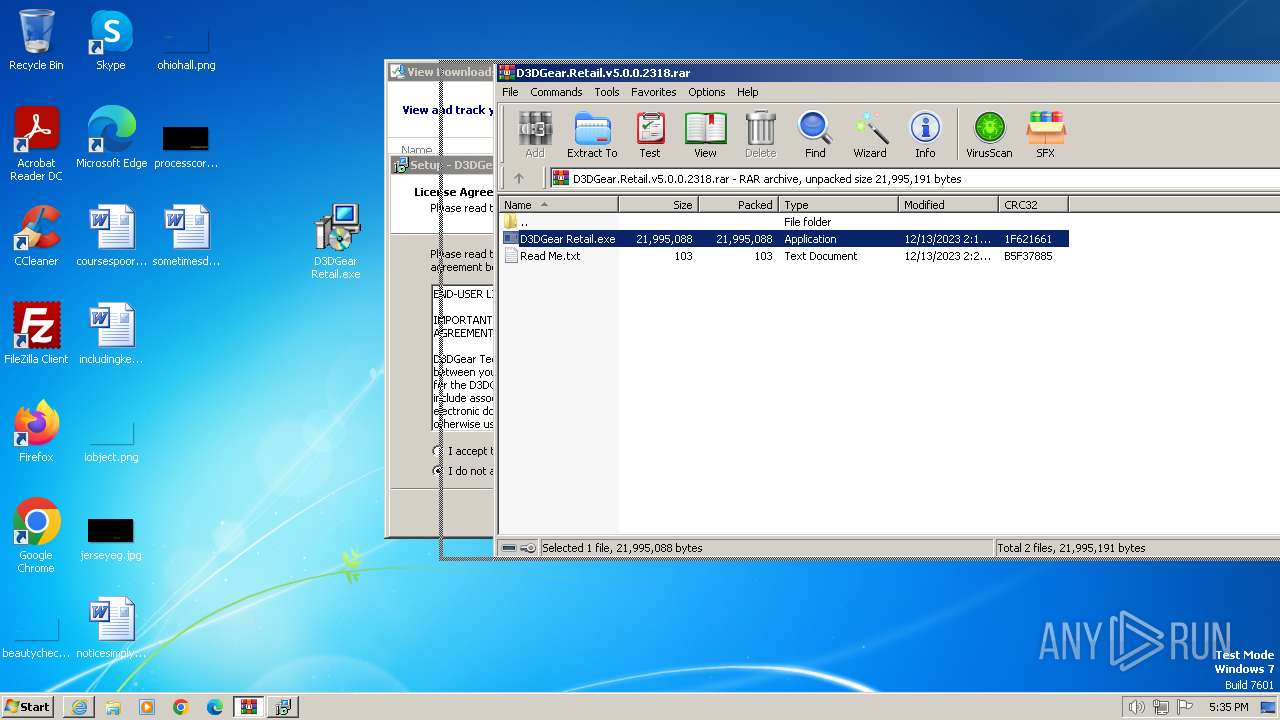Open Acrobat Reader DC shortcut
The width and height of the screenshot is (1280, 720).
point(36,144)
